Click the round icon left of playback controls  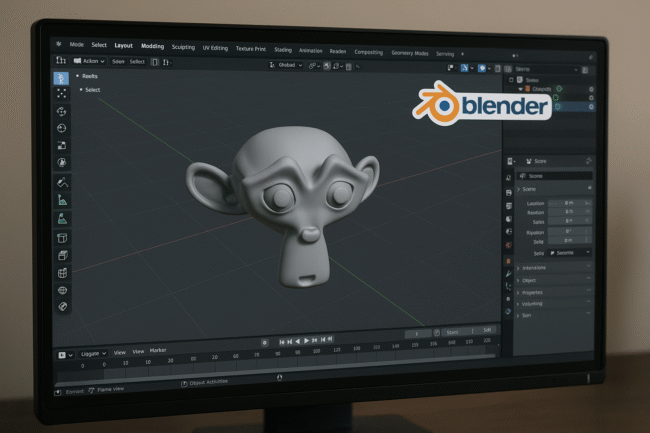264,343
